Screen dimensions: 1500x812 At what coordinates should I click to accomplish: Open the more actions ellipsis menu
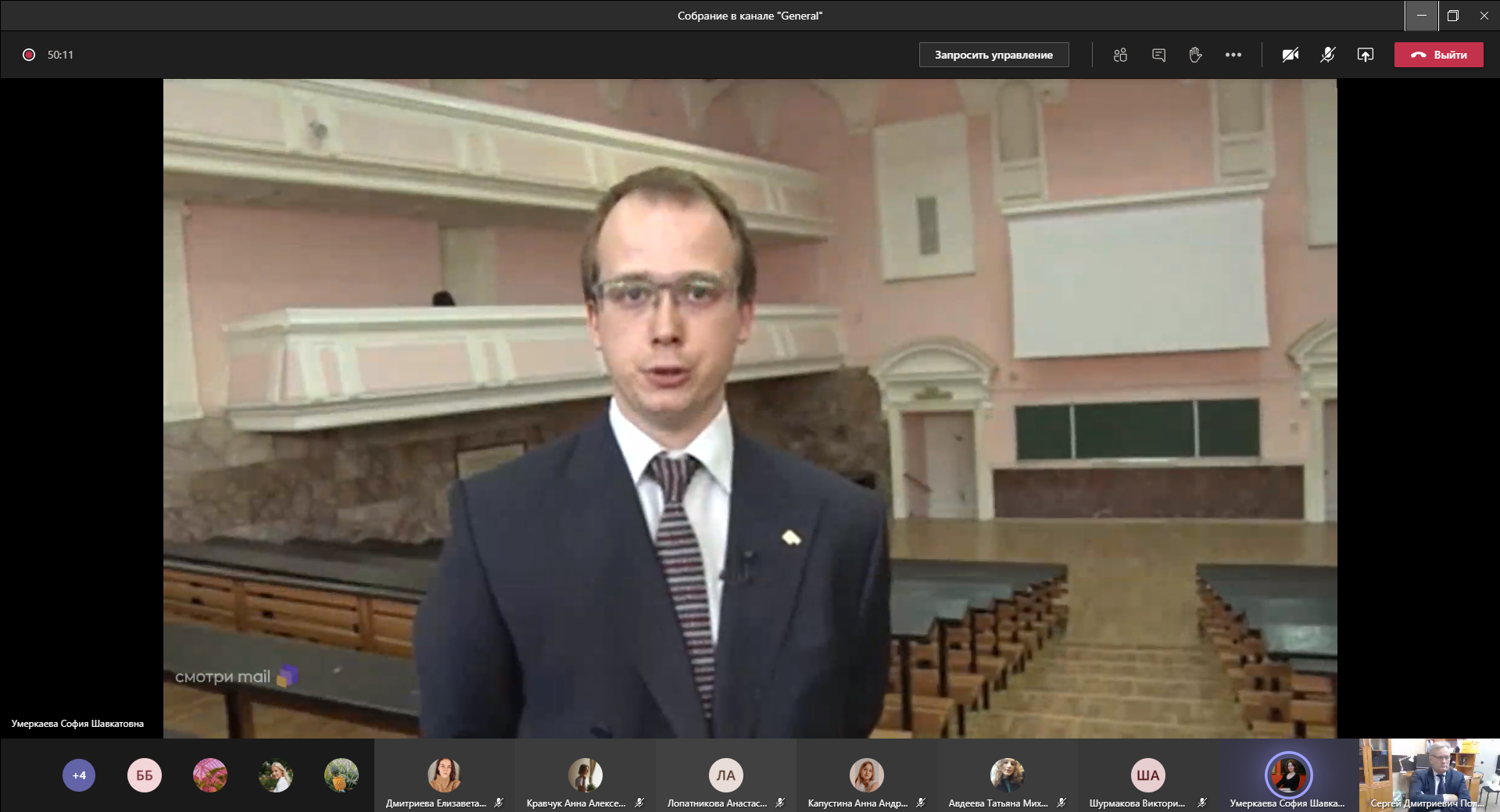(x=1233, y=55)
